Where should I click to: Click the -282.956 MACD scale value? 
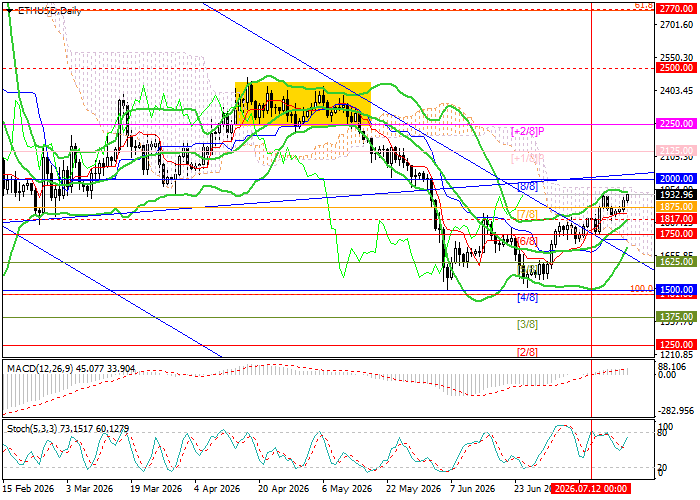(x=676, y=410)
